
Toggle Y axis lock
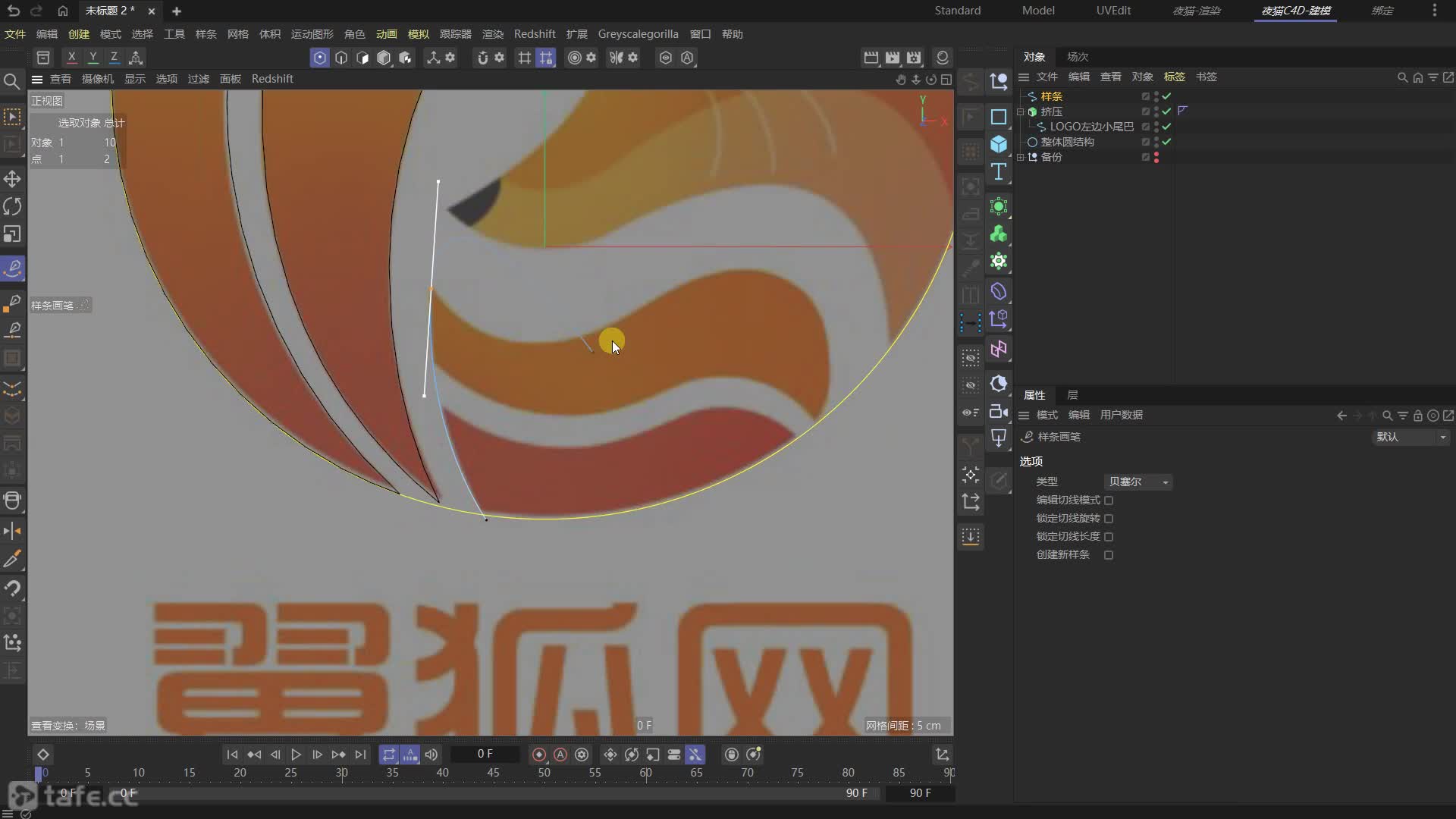93,58
